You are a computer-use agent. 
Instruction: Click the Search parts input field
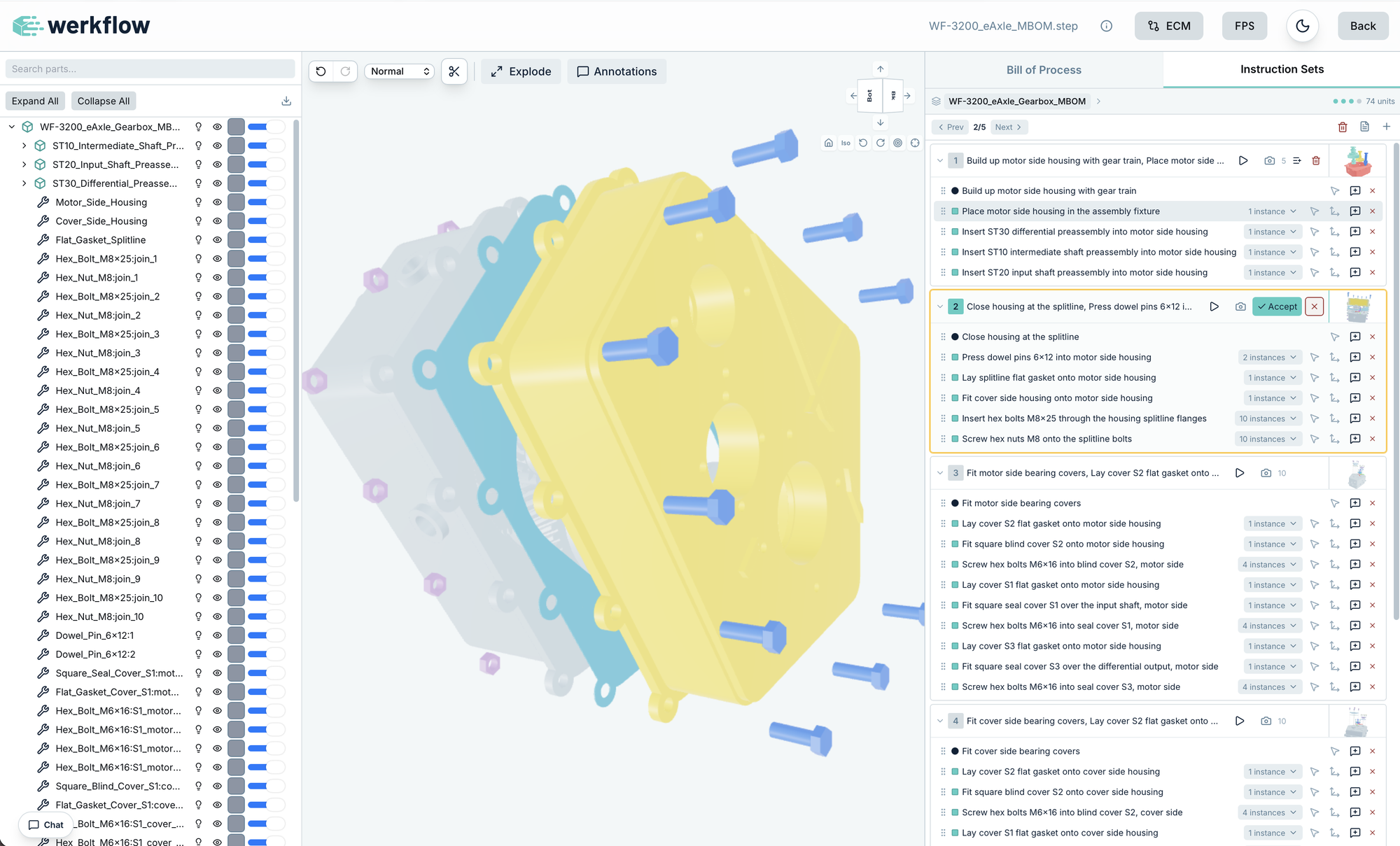pos(150,69)
